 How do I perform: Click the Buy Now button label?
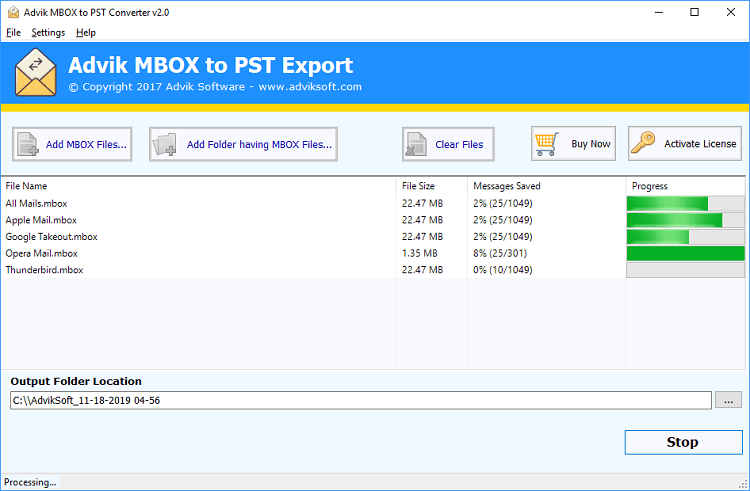pyautogui.click(x=591, y=144)
